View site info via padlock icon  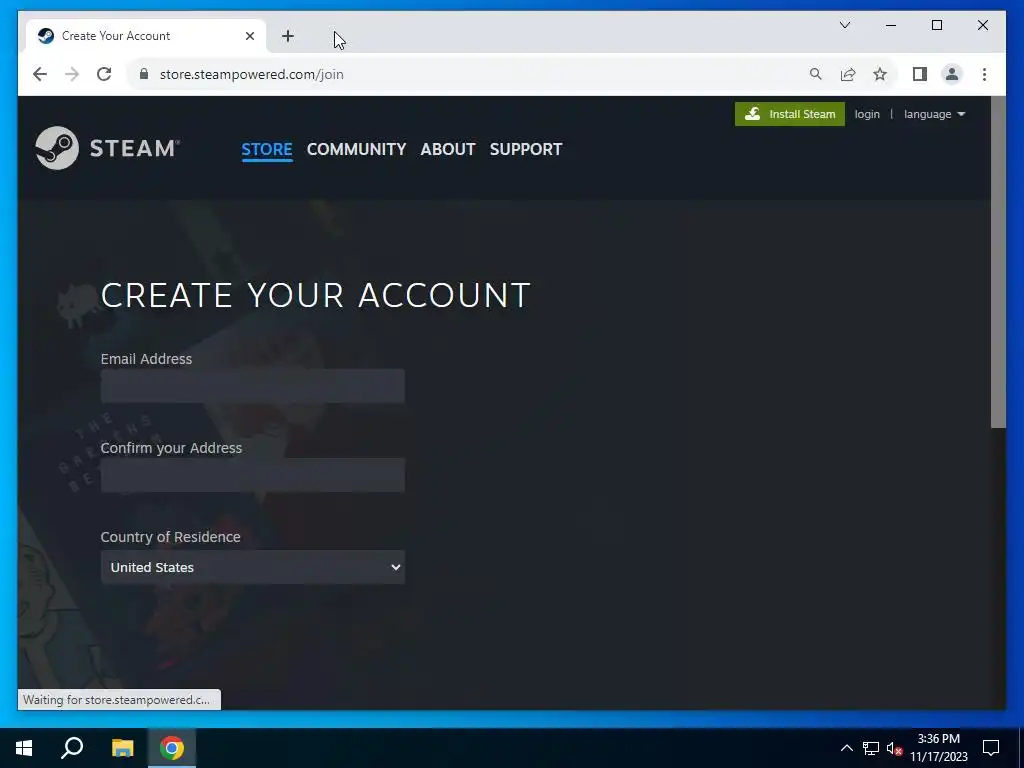(144, 74)
